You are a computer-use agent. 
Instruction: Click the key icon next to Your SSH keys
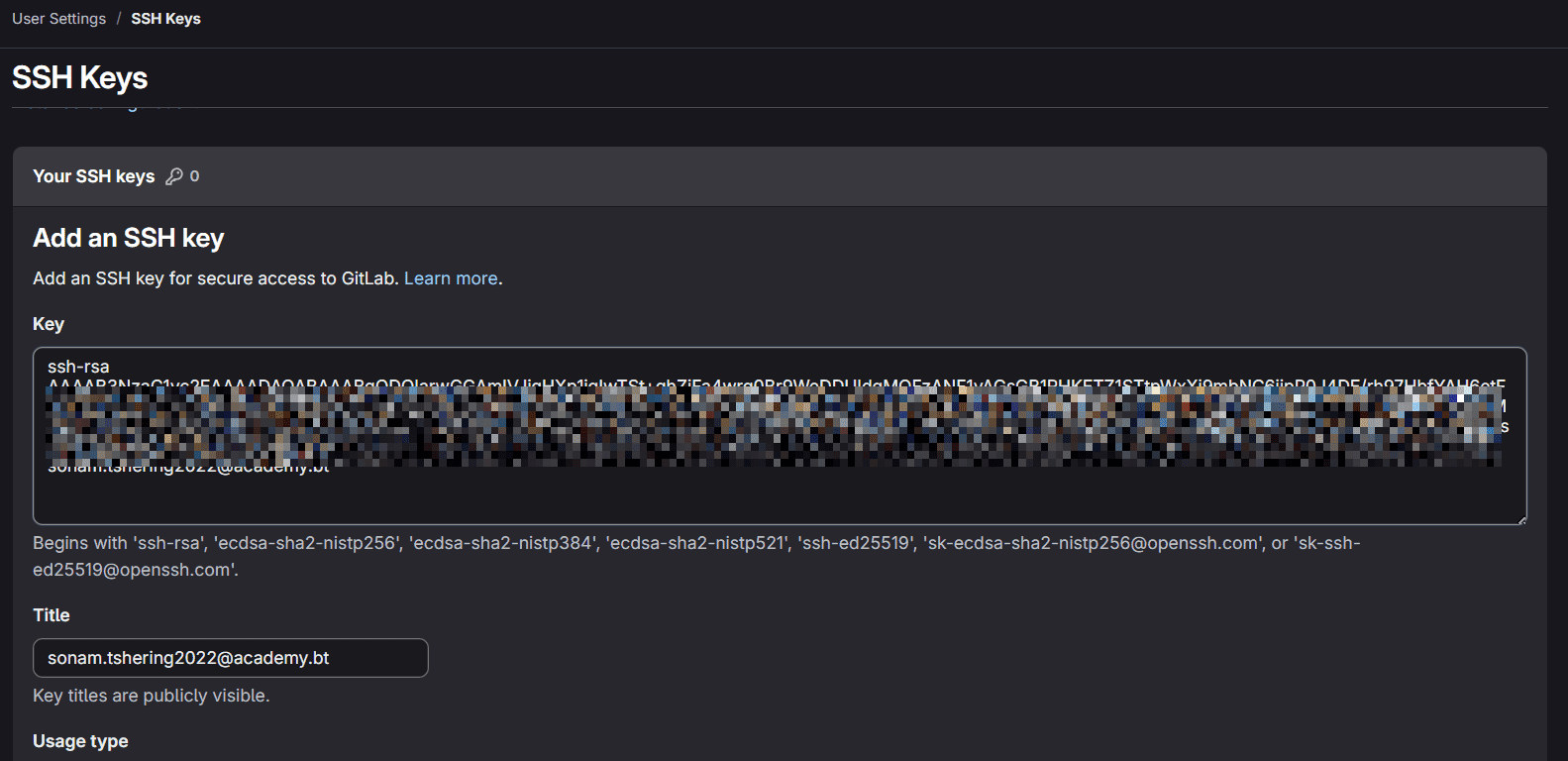point(174,176)
